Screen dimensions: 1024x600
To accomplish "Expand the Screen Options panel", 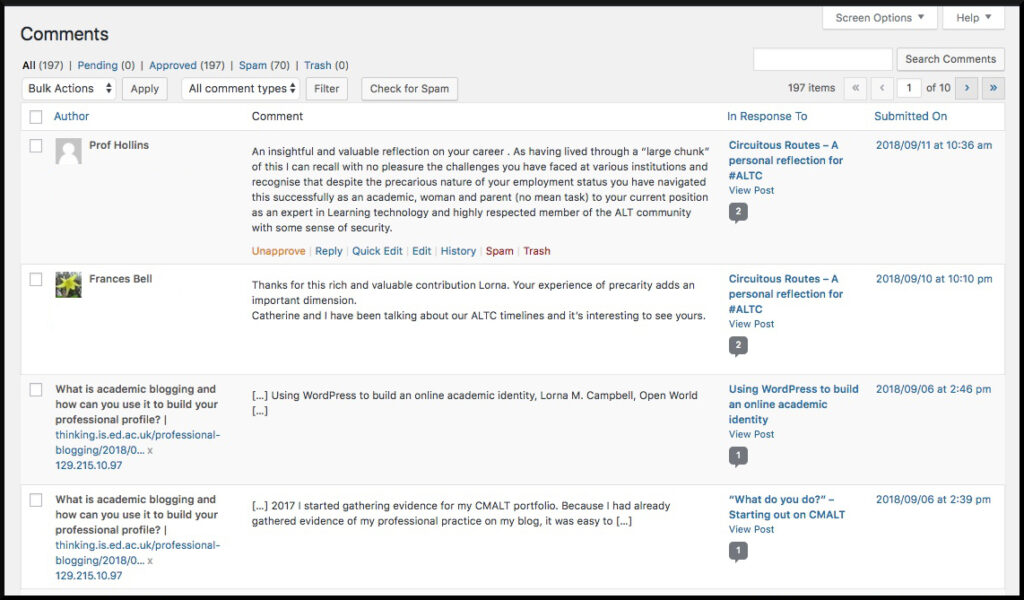I will coord(880,18).
